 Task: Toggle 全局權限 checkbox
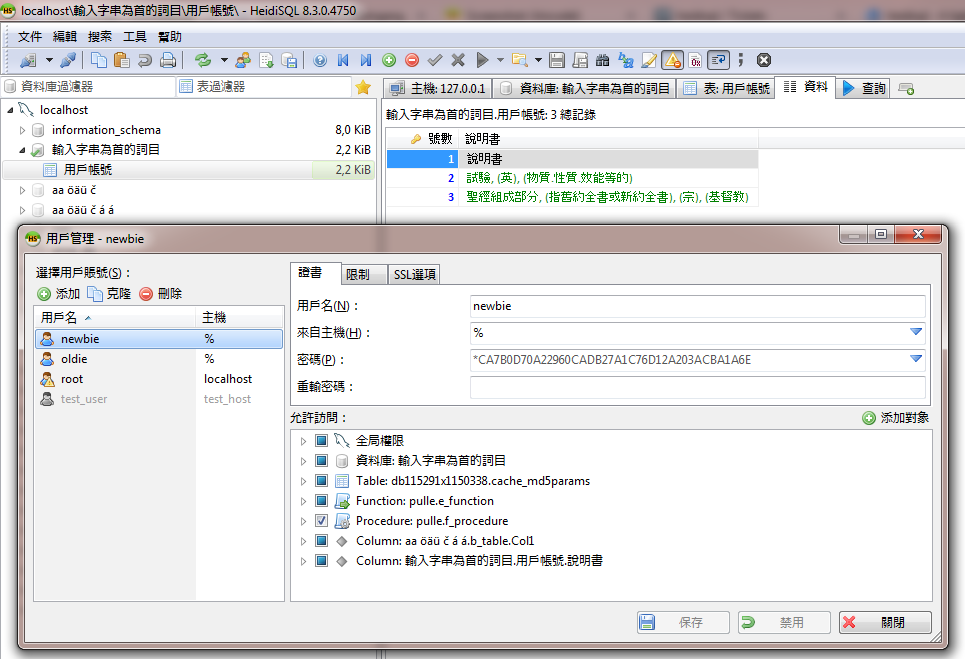tap(321, 441)
